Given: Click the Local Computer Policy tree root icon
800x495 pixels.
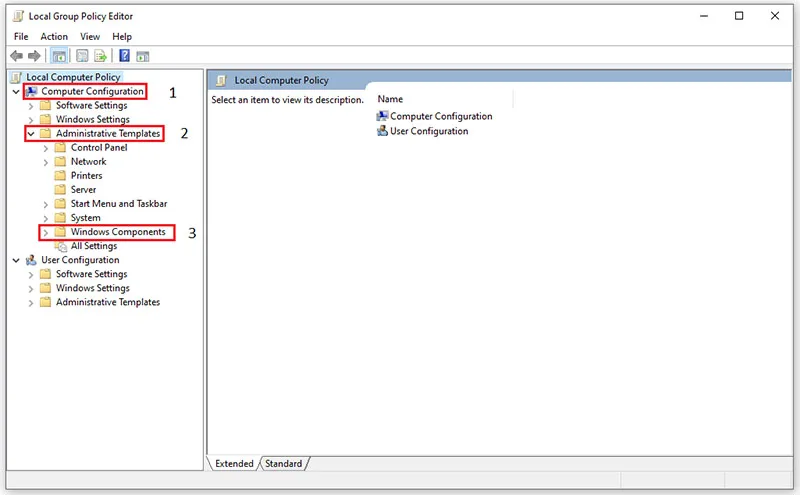Looking at the screenshot, I should click(x=17, y=77).
